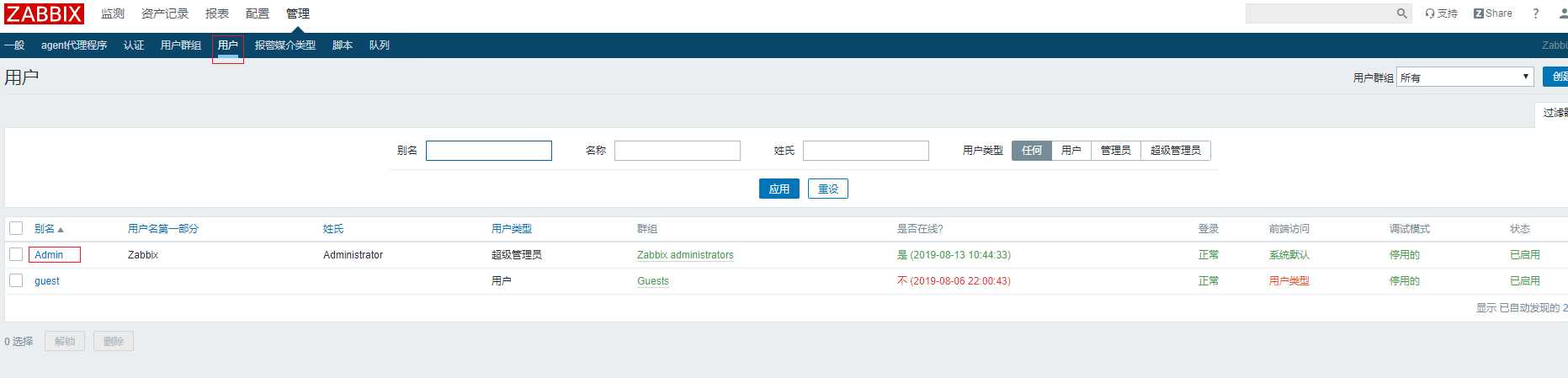
Task: Sort by 用户类型 column header
Action: pos(512,229)
